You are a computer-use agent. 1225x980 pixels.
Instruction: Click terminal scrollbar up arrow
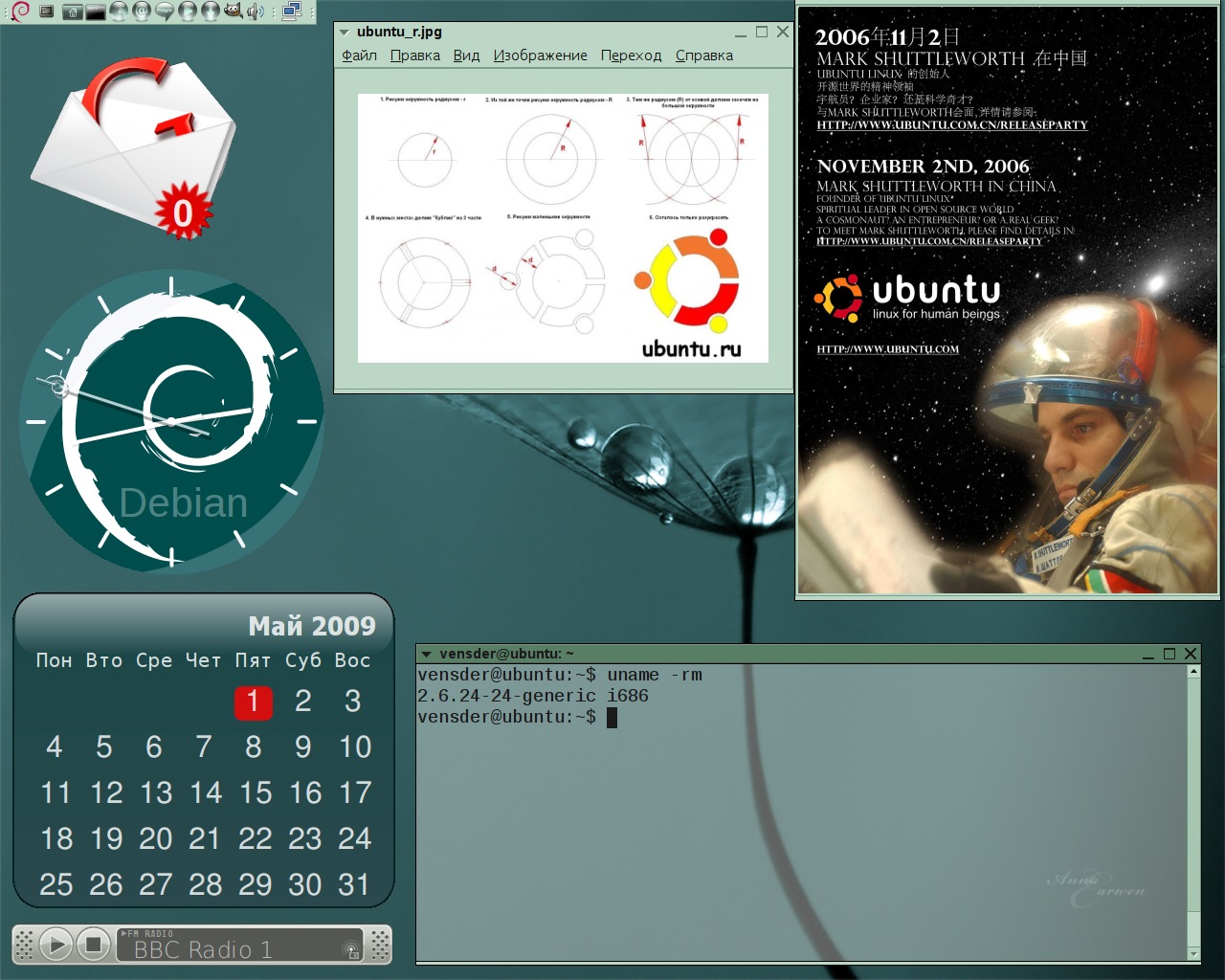[x=1193, y=671]
